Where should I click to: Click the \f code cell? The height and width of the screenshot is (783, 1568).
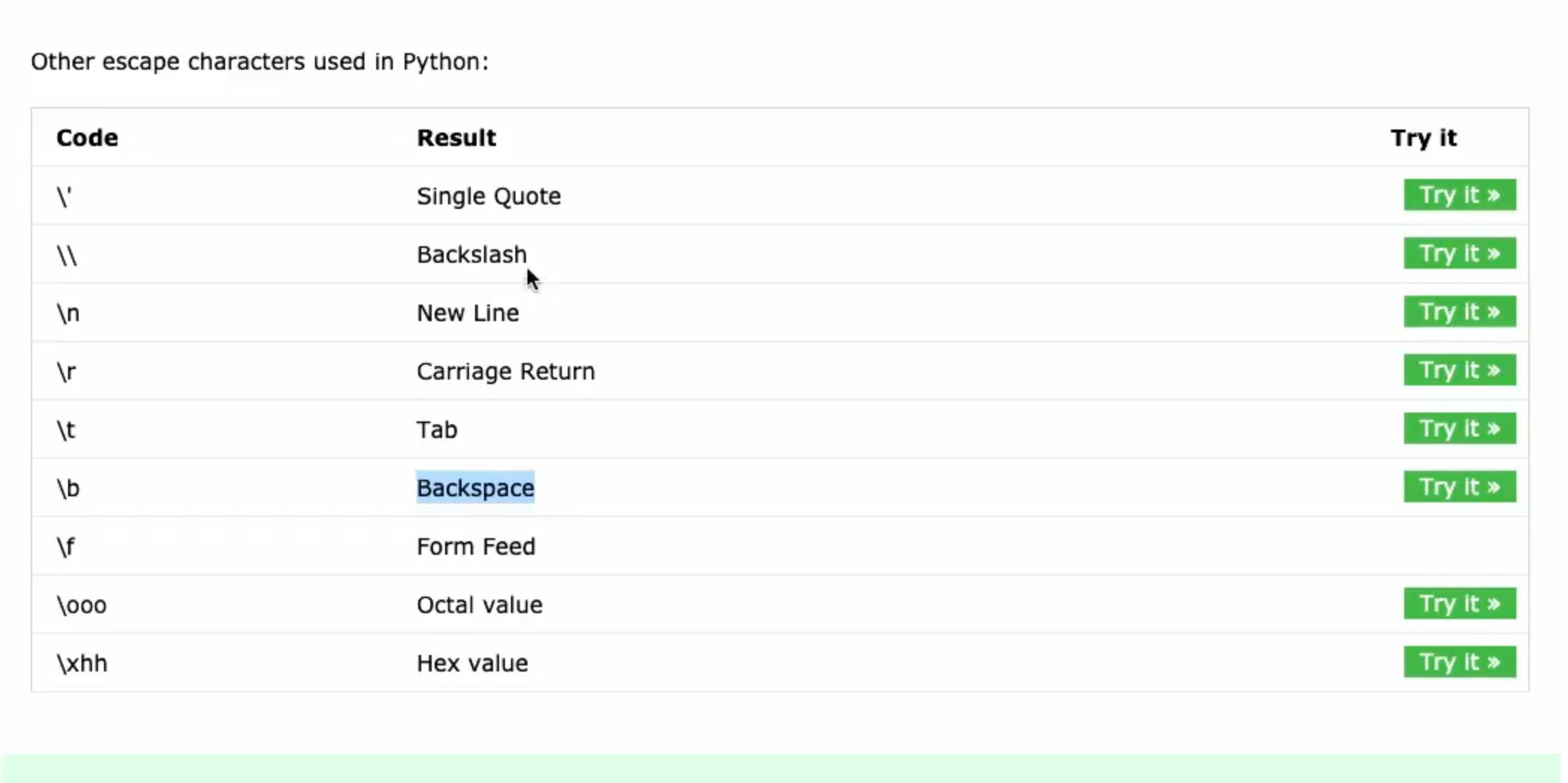coord(66,546)
